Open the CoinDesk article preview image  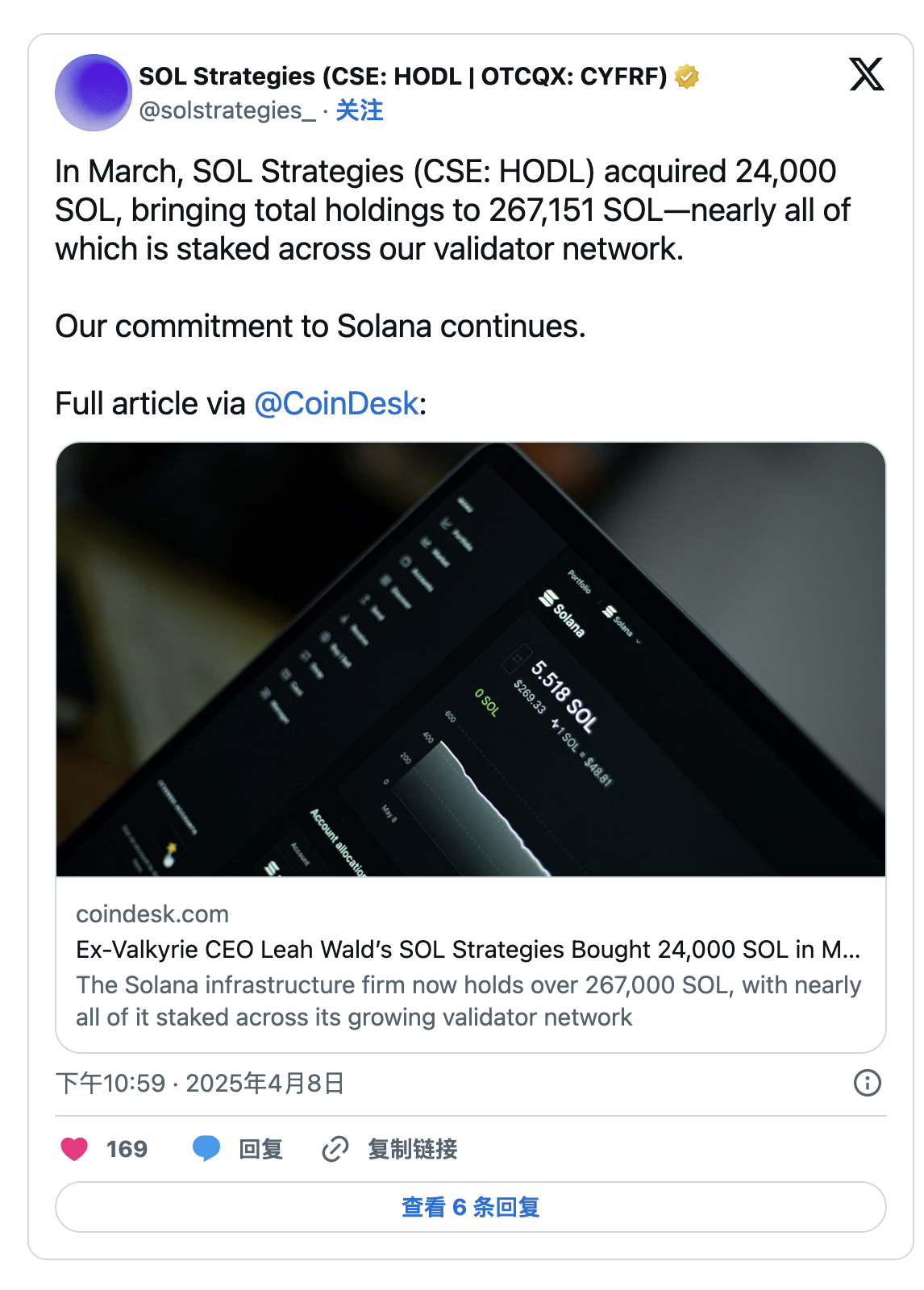click(x=471, y=659)
